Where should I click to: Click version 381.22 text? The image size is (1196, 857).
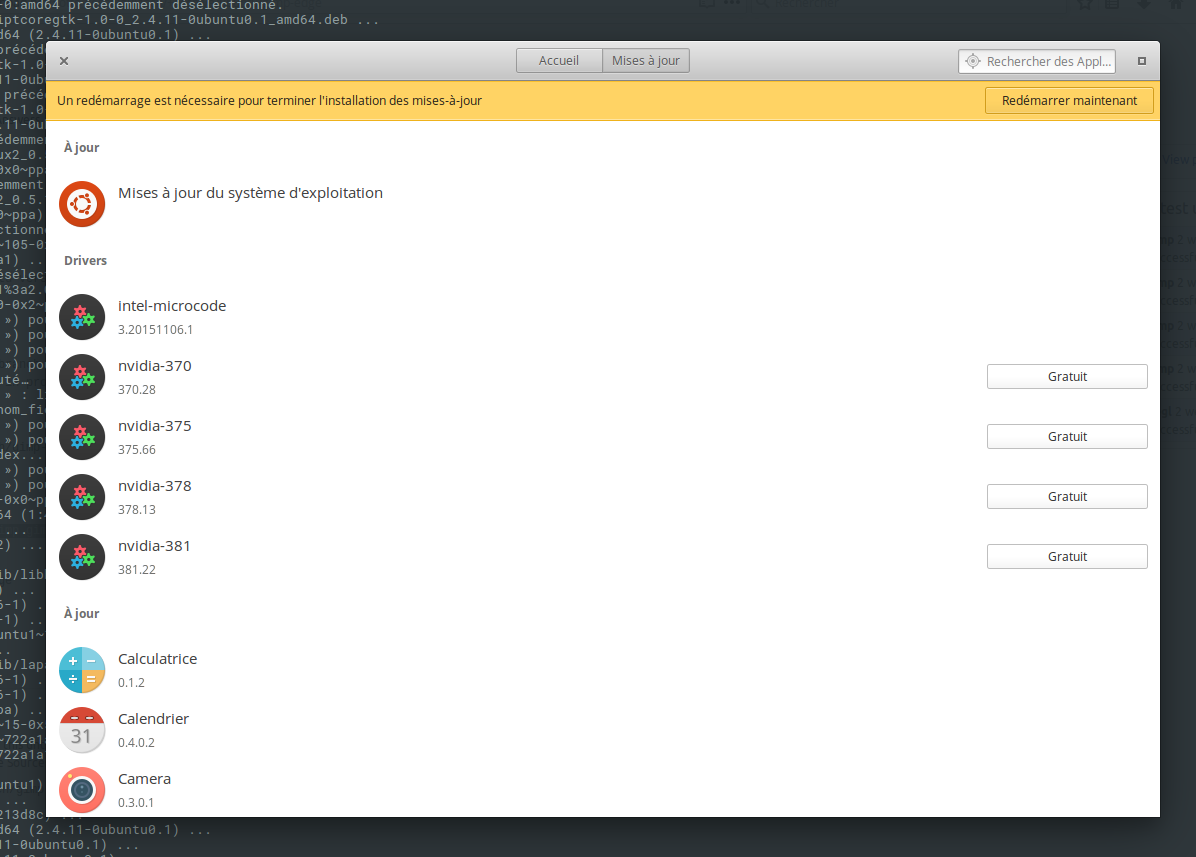137,570
